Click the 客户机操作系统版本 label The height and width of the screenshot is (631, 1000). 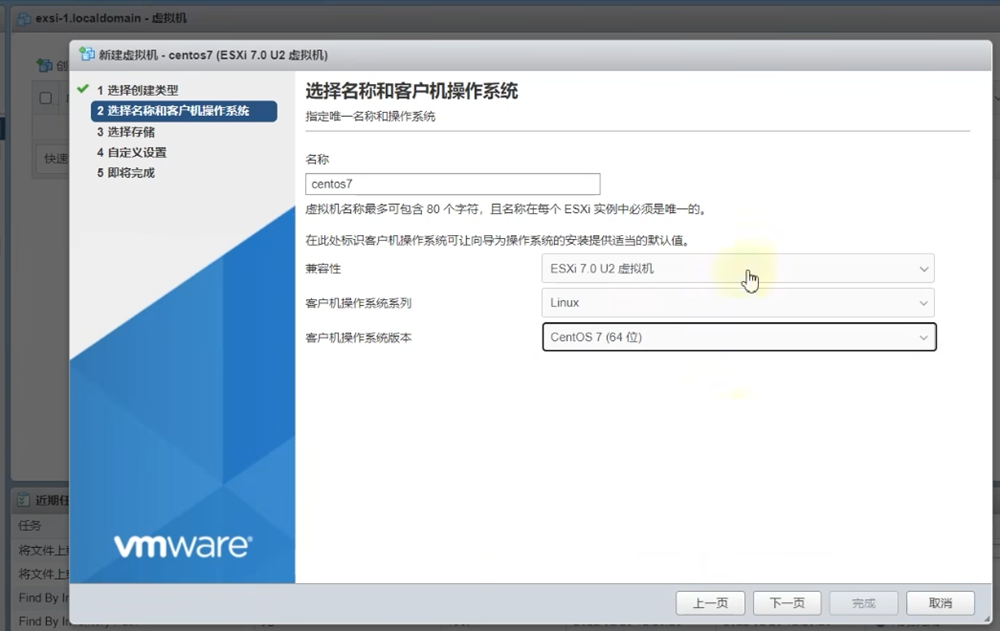pos(358,338)
